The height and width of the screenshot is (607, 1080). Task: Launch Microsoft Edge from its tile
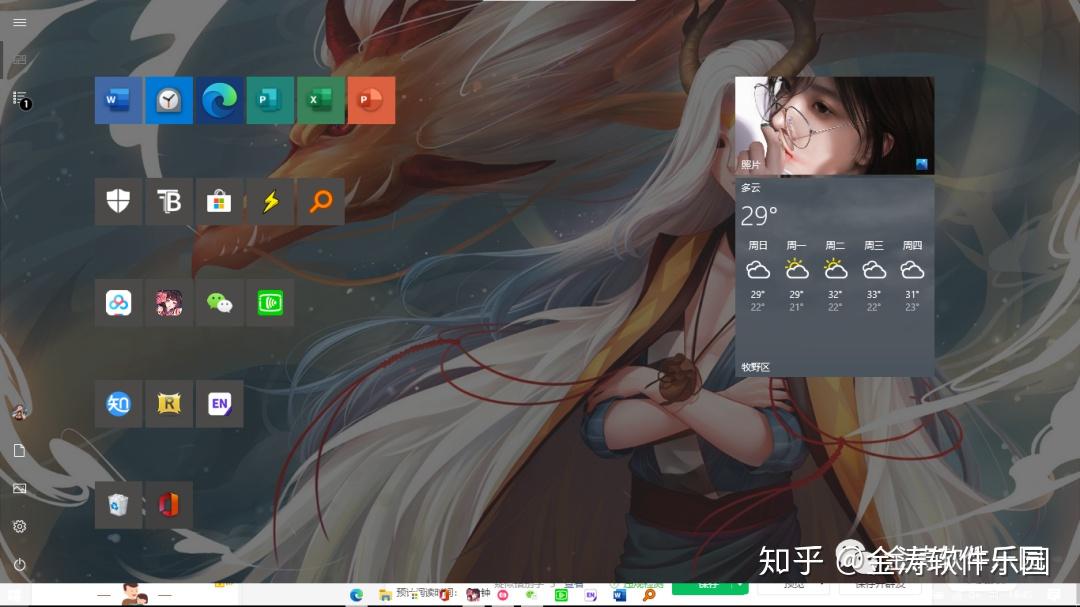point(219,100)
